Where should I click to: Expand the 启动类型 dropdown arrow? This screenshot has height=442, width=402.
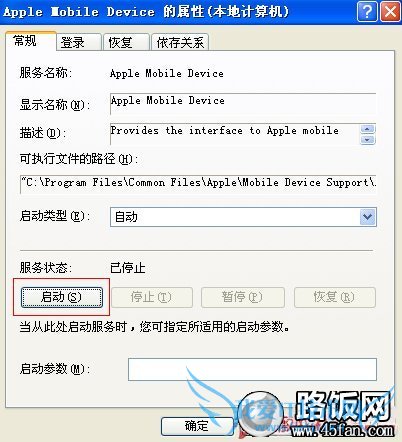[368, 217]
